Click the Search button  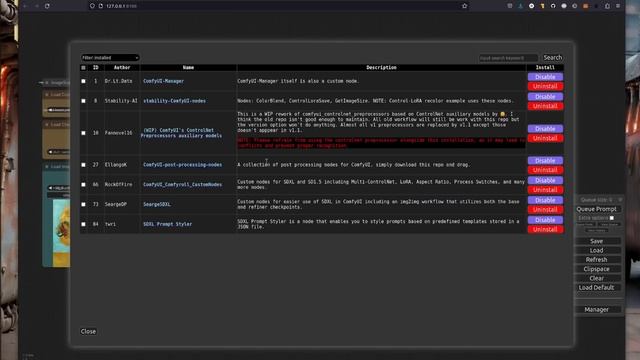coord(553,58)
